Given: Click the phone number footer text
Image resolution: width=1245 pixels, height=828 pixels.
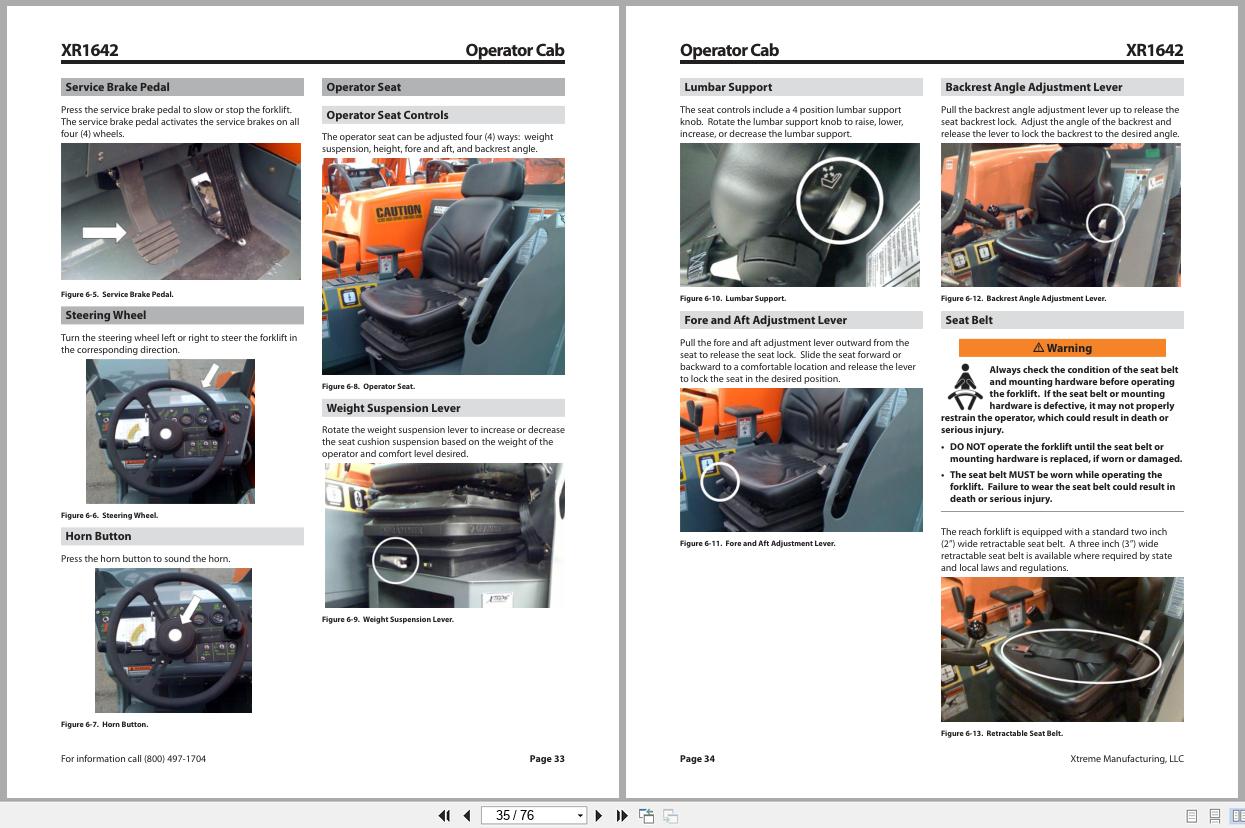Looking at the screenshot, I should pos(133,759).
